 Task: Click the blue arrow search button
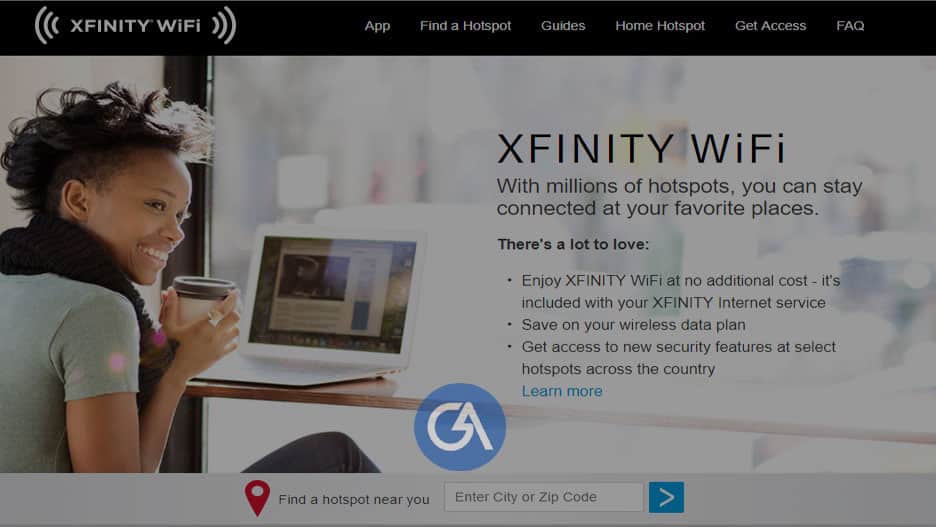pyautogui.click(x=666, y=497)
